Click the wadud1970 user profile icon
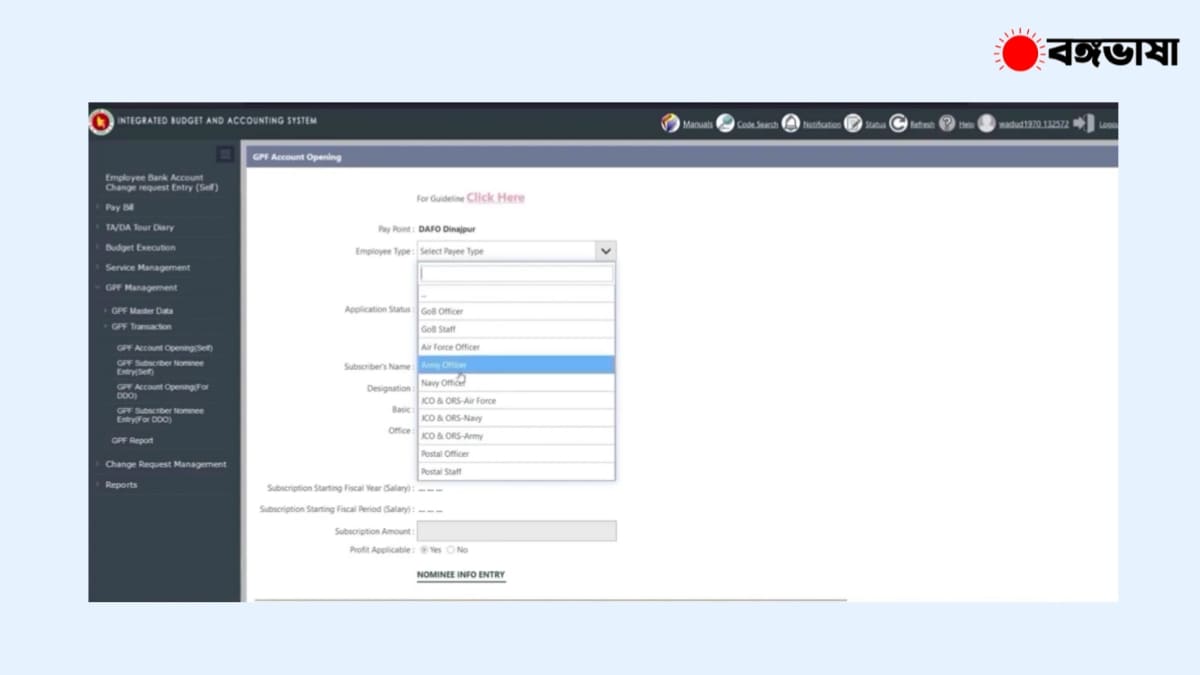The image size is (1200, 675). coord(987,123)
